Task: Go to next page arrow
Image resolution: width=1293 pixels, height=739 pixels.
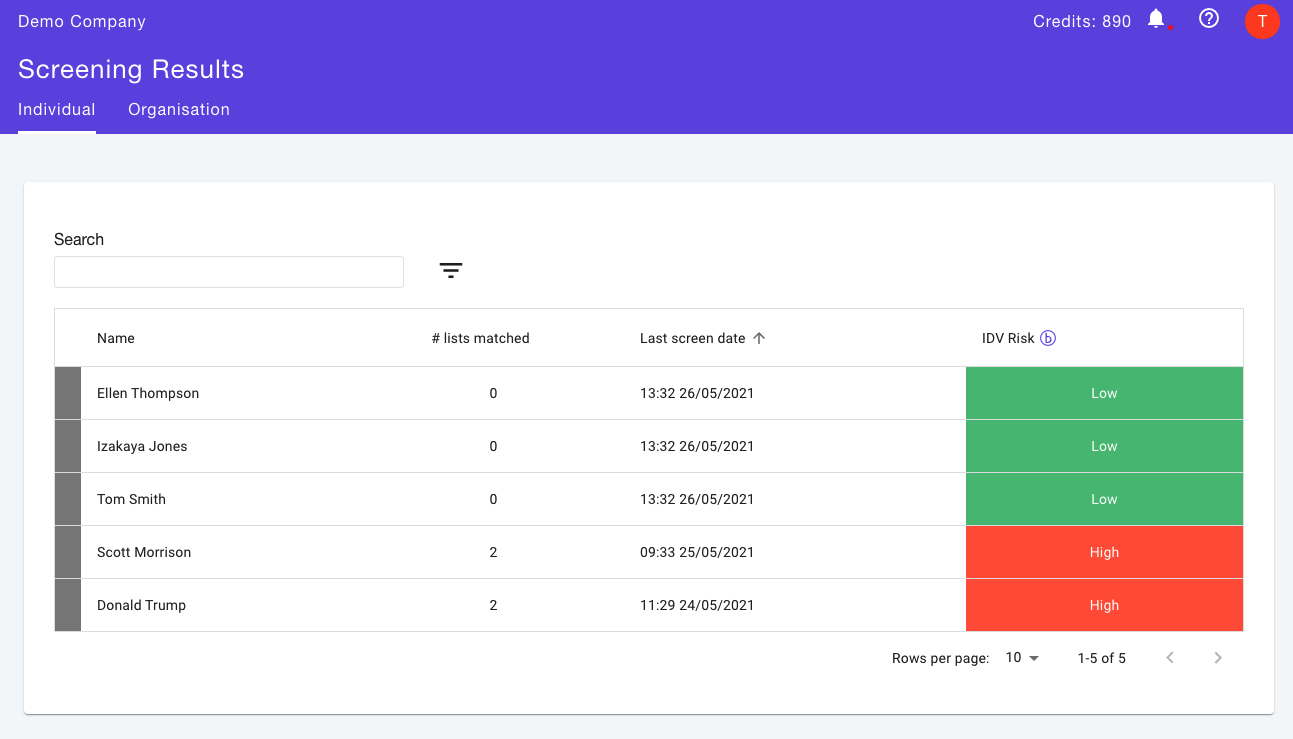Action: (x=1218, y=658)
